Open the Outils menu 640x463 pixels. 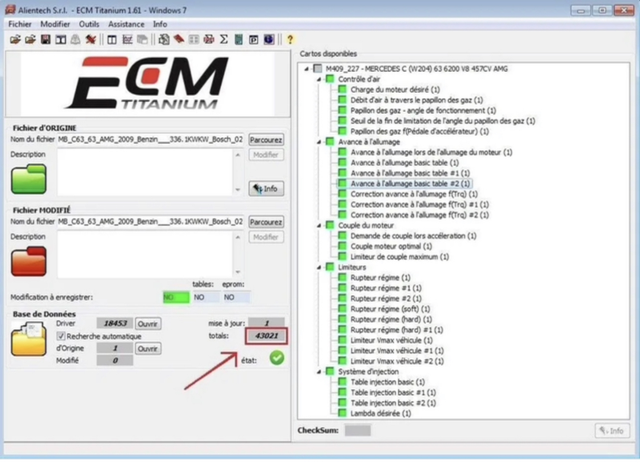coord(90,23)
